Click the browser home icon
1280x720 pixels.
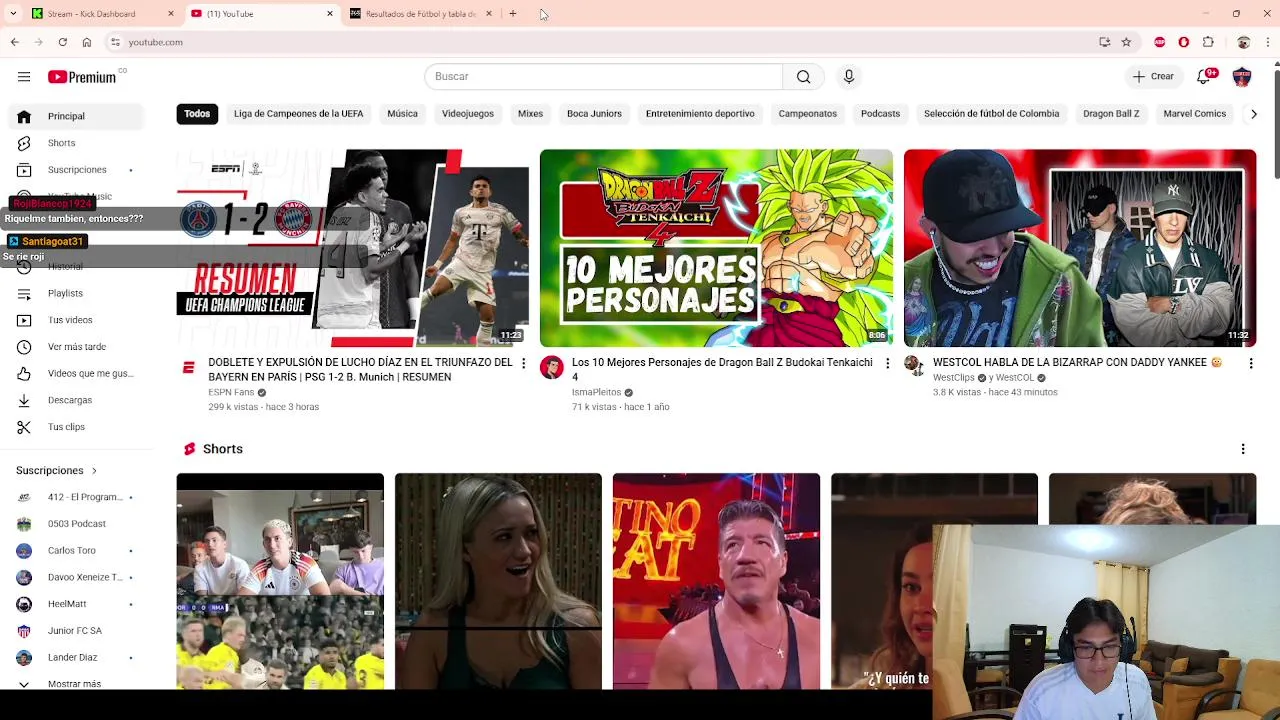(87, 42)
